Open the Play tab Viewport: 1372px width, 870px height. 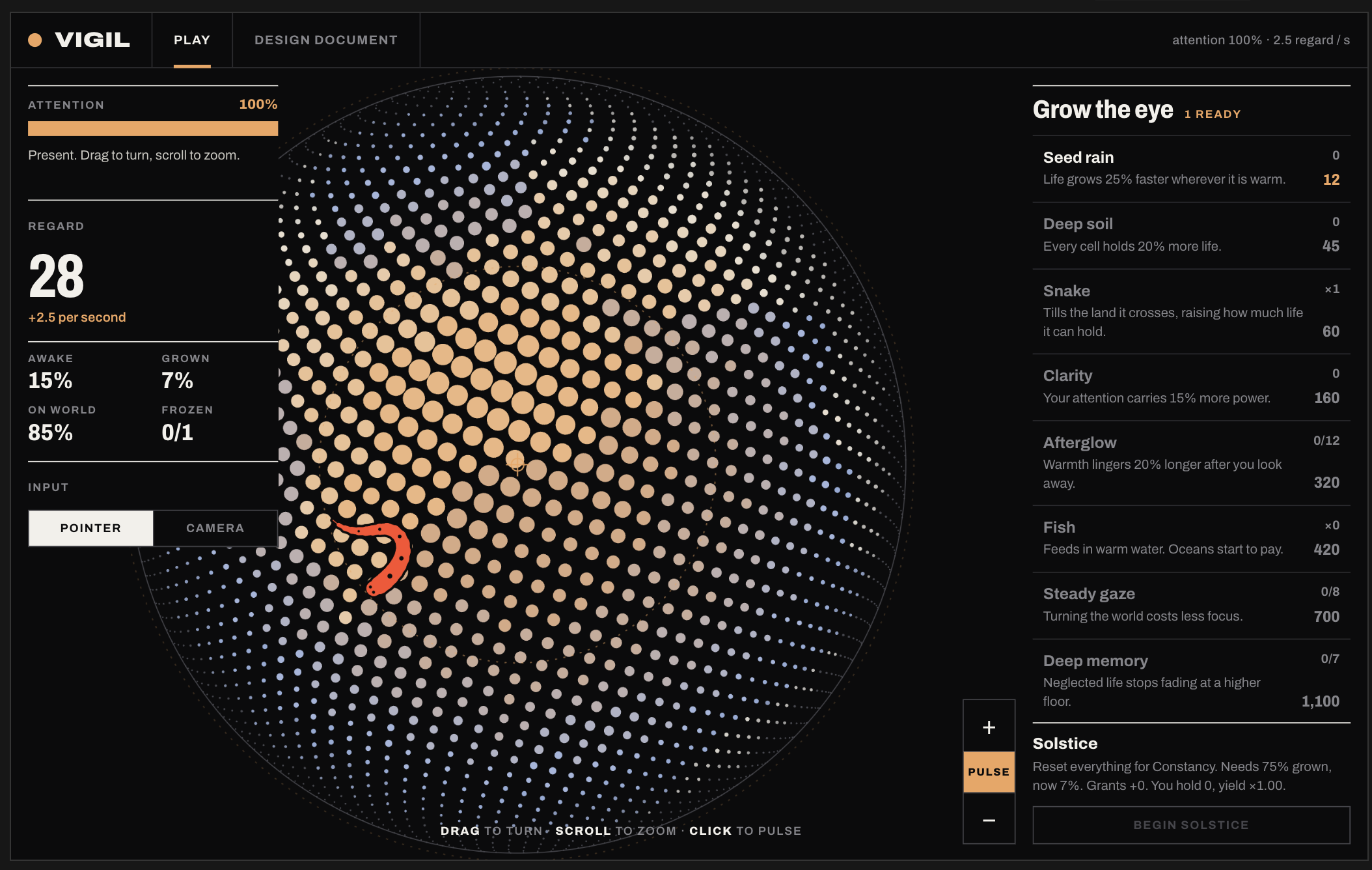(192, 40)
